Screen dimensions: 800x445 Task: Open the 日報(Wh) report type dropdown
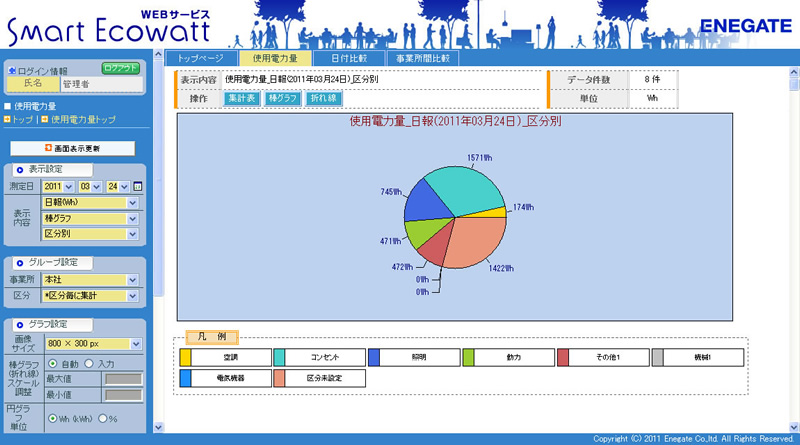(x=90, y=203)
